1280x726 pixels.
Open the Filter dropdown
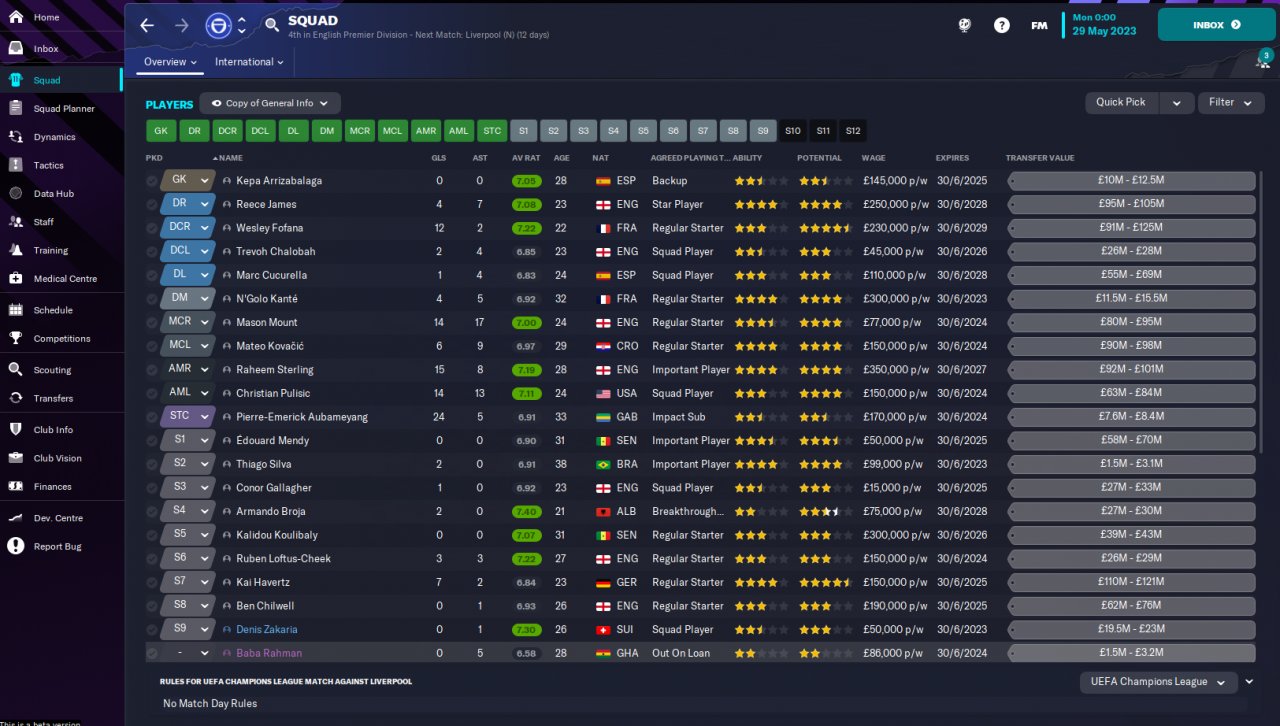pos(1231,102)
